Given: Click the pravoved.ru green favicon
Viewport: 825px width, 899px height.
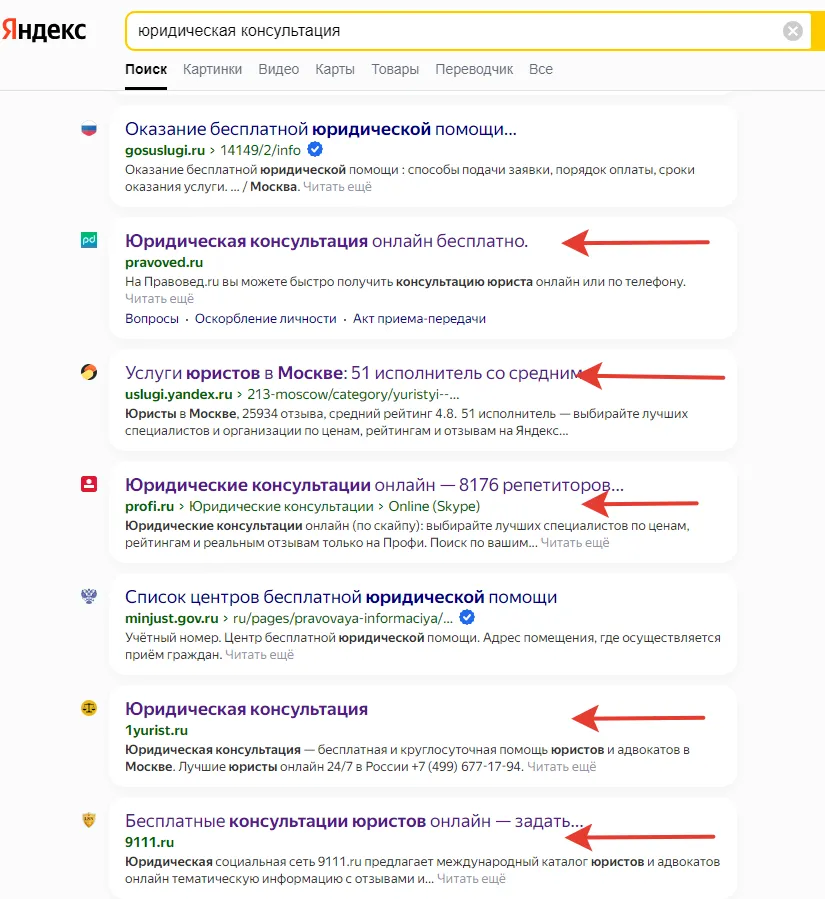Looking at the screenshot, I should tap(89, 240).
